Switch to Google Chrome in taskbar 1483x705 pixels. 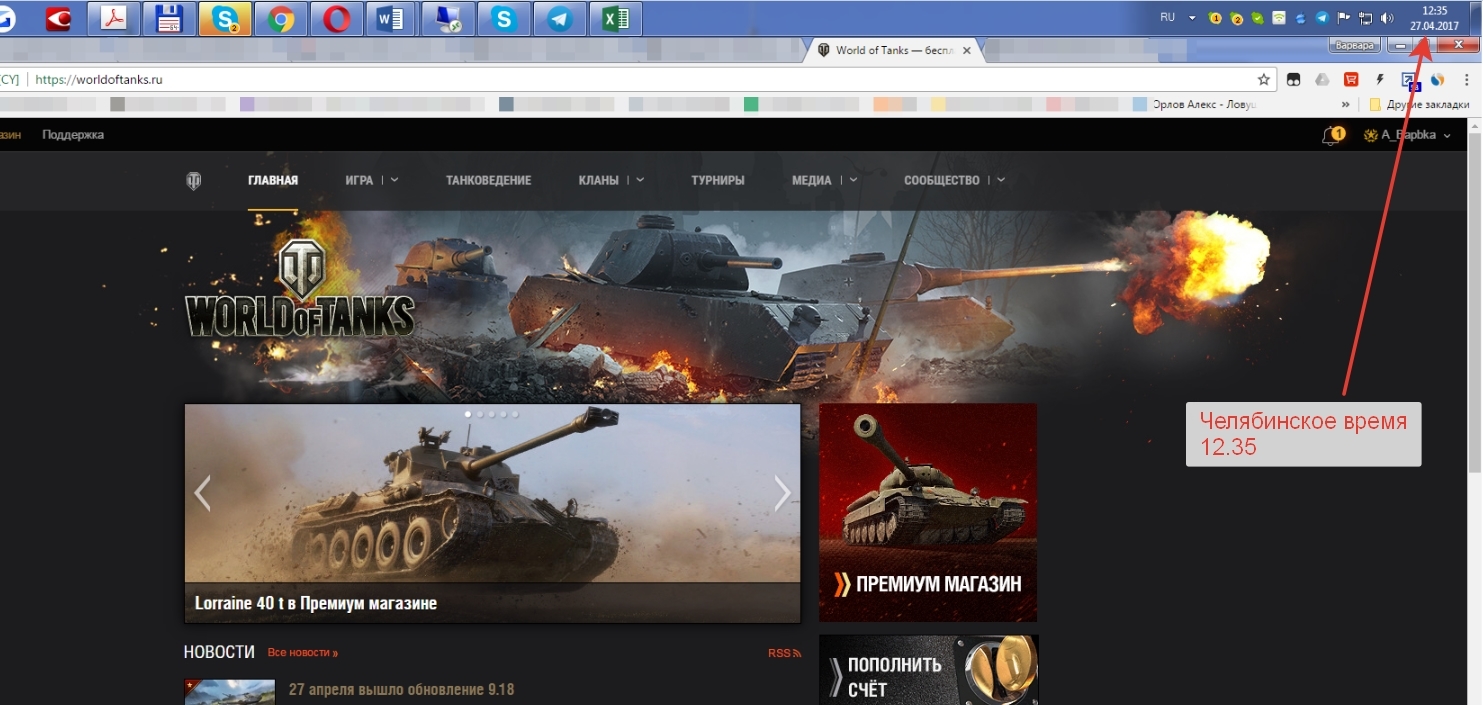coord(281,18)
